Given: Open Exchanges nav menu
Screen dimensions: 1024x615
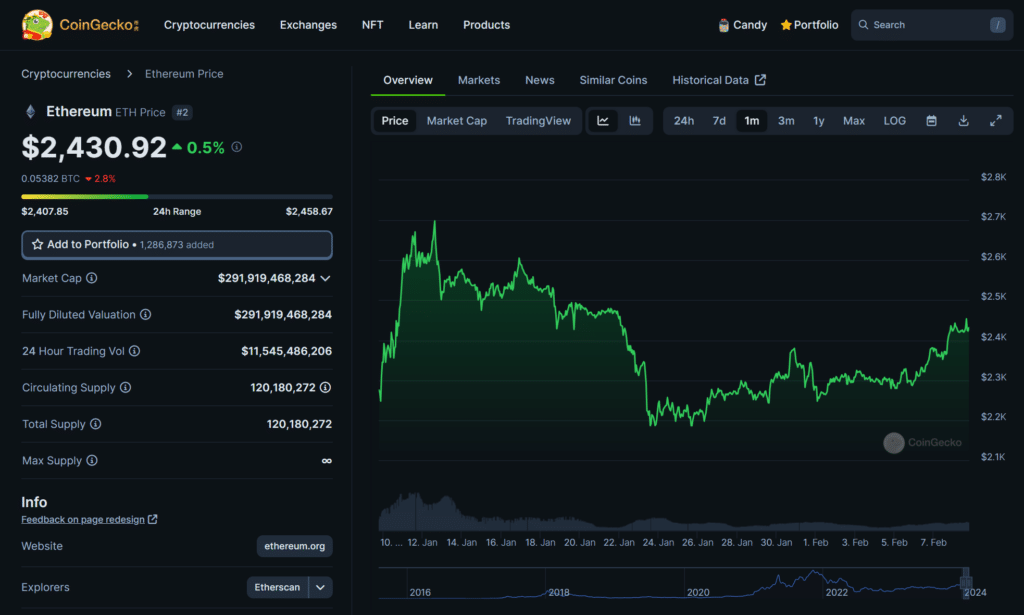Looking at the screenshot, I should pos(308,25).
